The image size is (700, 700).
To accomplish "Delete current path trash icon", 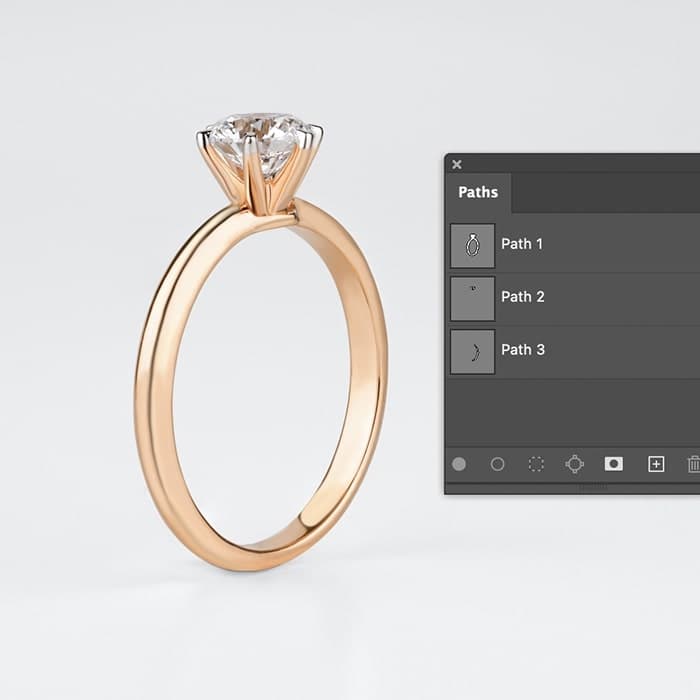I will pos(694,464).
